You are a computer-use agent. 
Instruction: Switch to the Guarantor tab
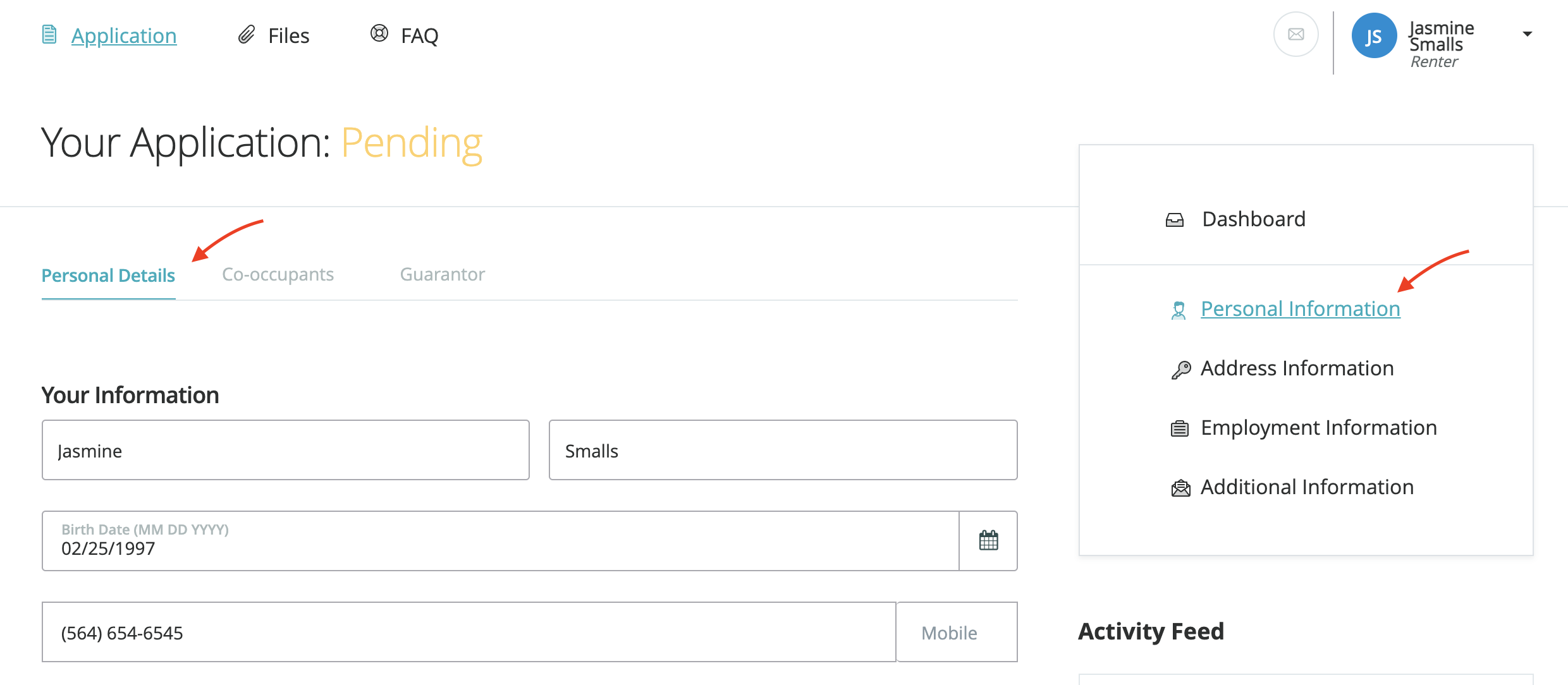click(x=443, y=275)
